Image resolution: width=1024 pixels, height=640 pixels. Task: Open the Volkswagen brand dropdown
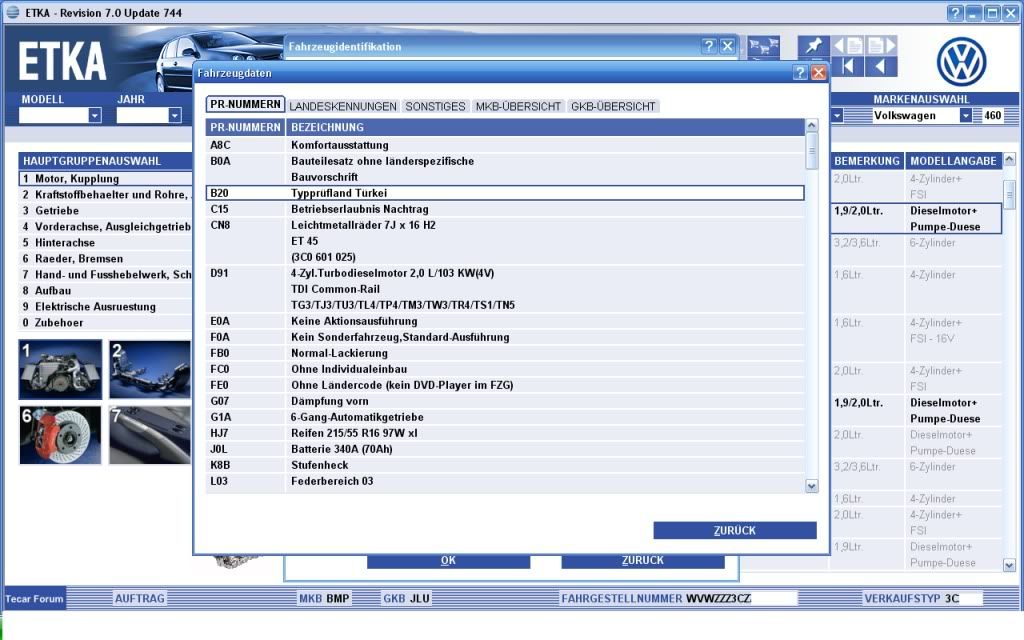click(965, 116)
